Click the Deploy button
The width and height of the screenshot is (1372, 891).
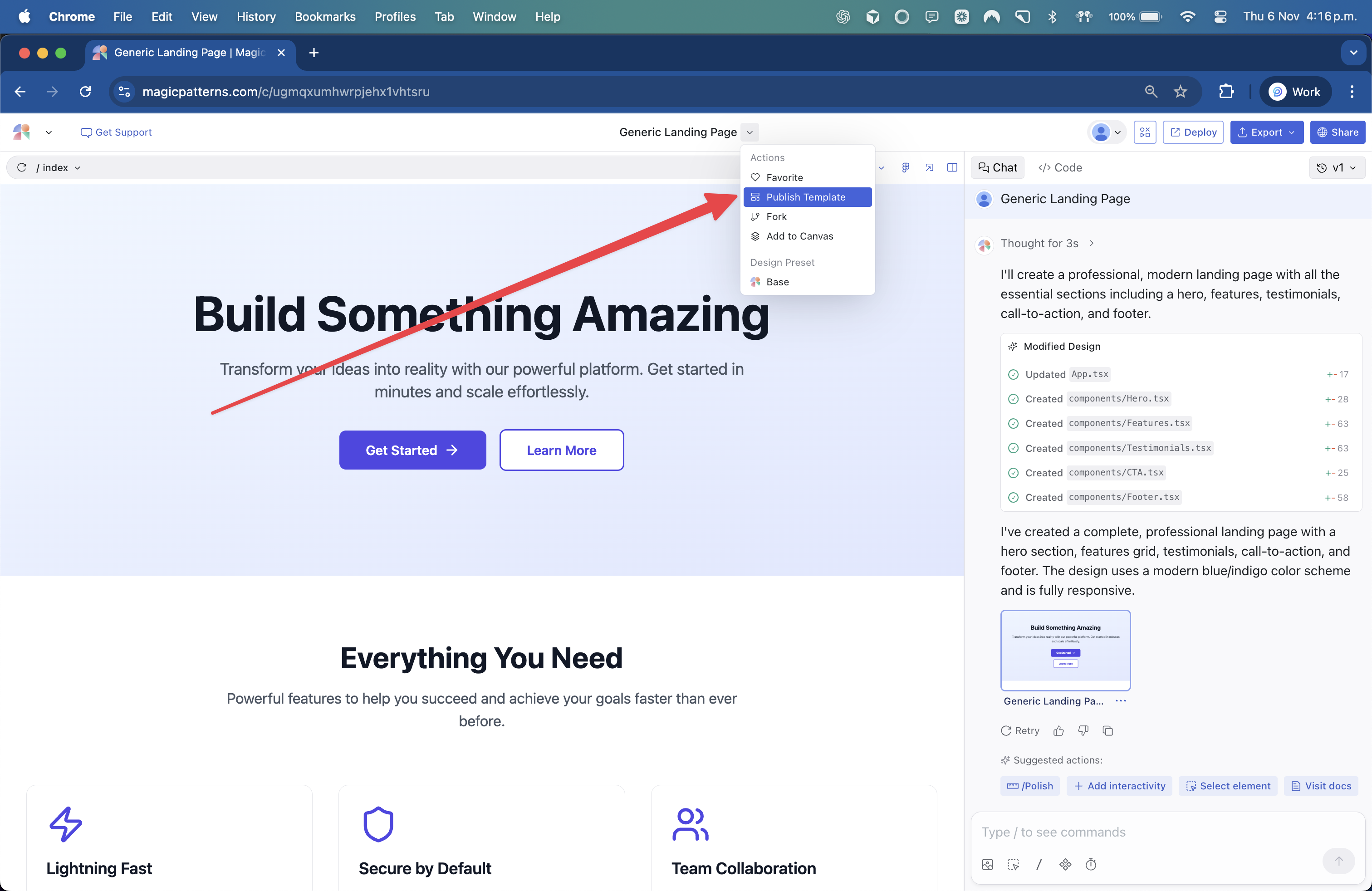[x=1192, y=132]
